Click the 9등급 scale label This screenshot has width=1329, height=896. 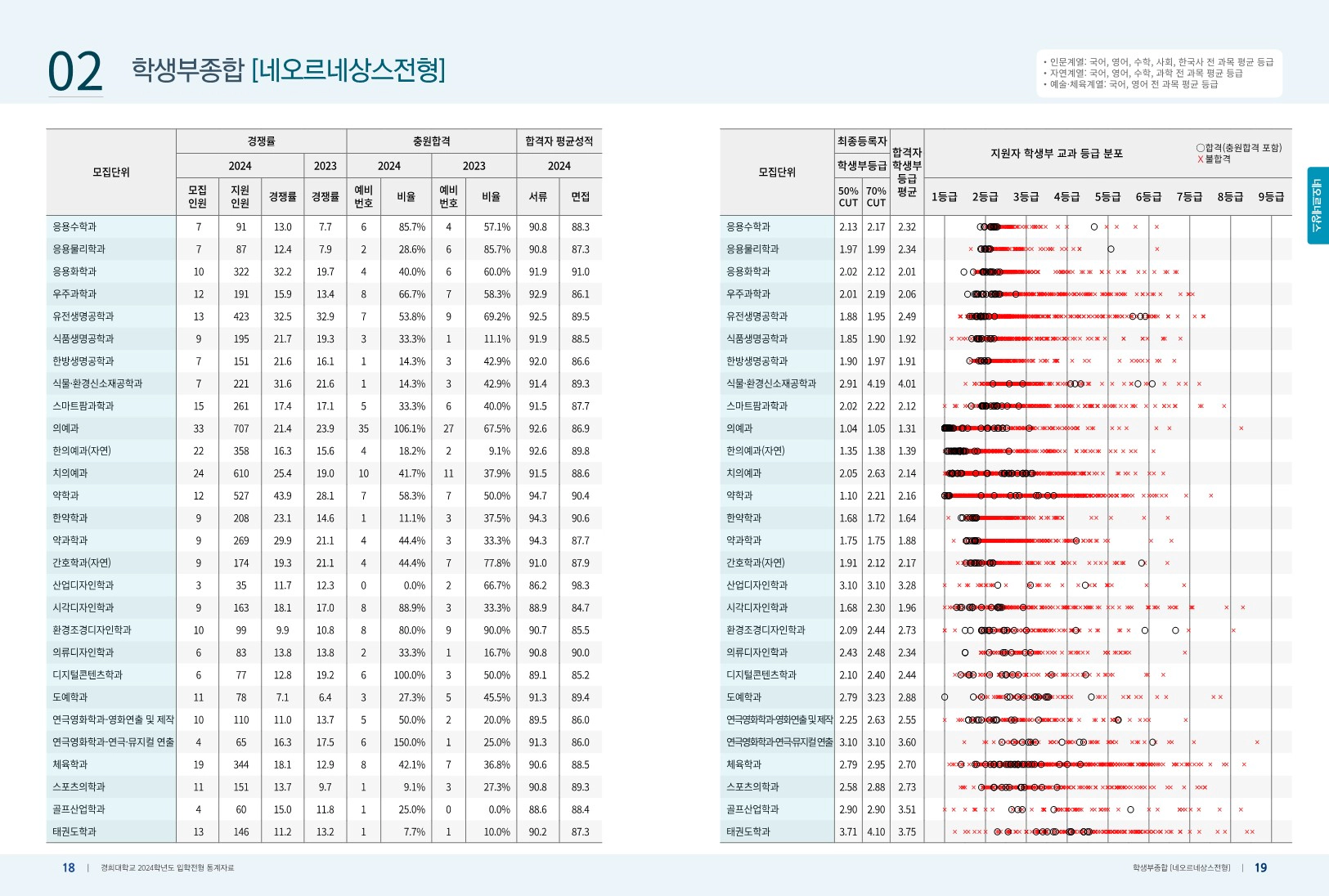(x=1270, y=196)
